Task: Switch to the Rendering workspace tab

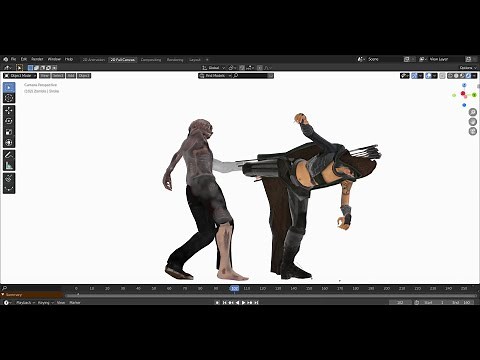Action: (175, 60)
